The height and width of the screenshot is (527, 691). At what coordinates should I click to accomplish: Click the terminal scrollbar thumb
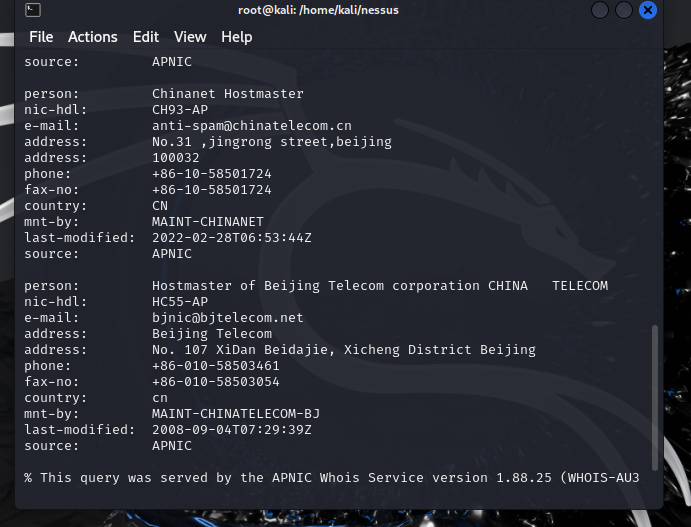point(656,395)
